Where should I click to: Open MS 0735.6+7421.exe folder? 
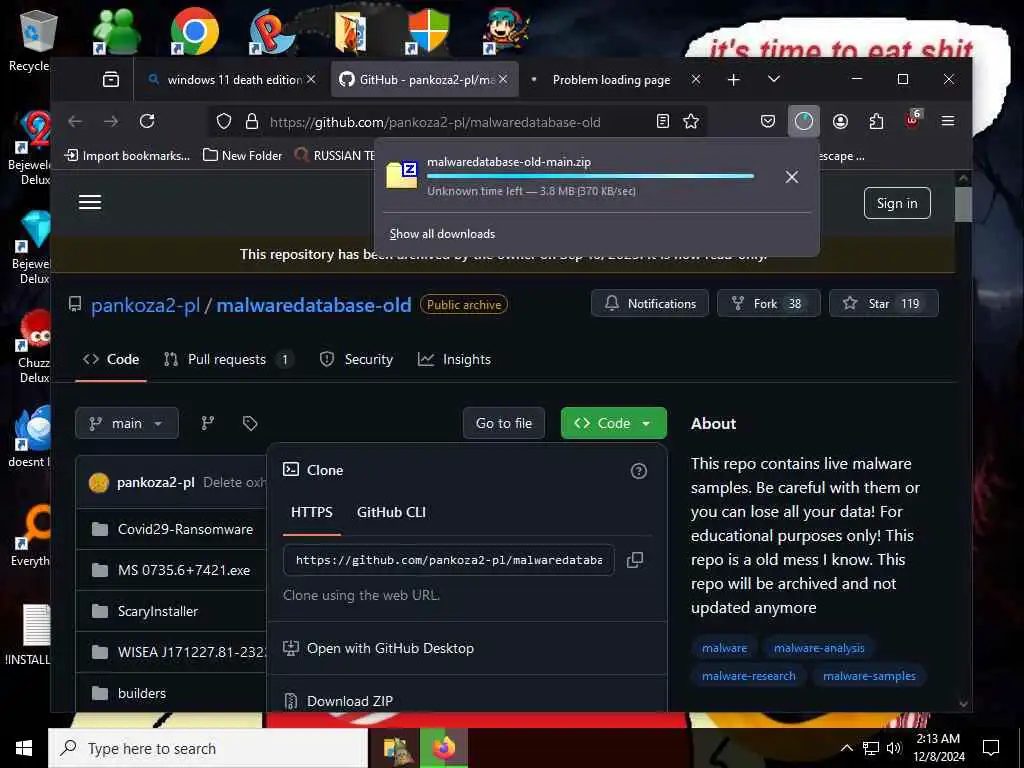coord(184,570)
